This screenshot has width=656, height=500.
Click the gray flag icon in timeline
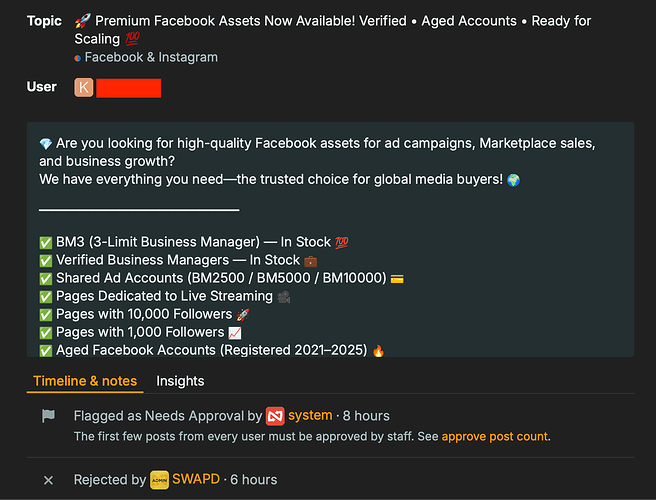coord(49,416)
